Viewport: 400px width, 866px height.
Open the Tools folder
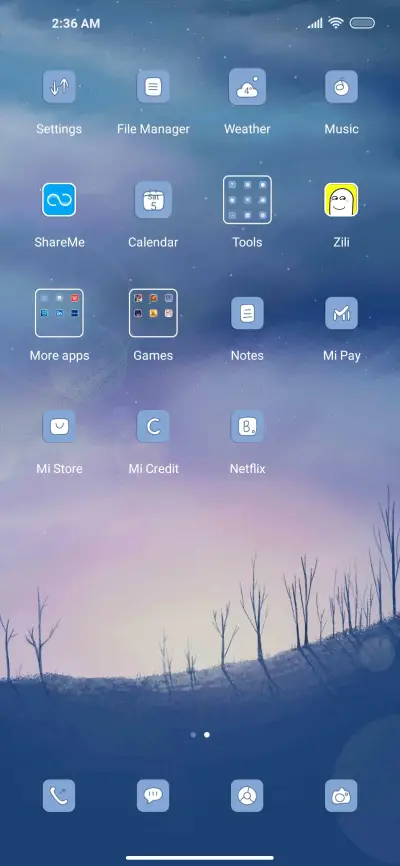pos(248,200)
